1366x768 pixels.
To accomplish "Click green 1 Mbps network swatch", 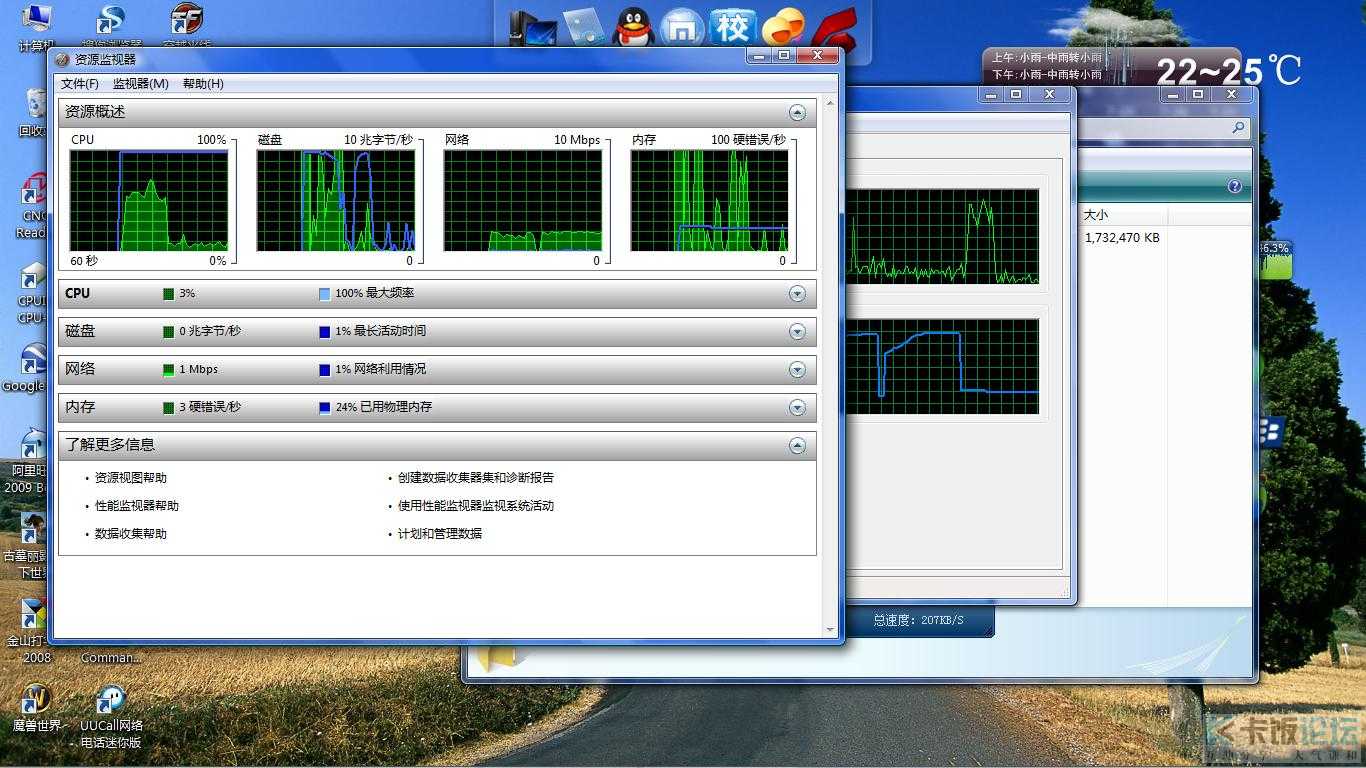I will 168,370.
